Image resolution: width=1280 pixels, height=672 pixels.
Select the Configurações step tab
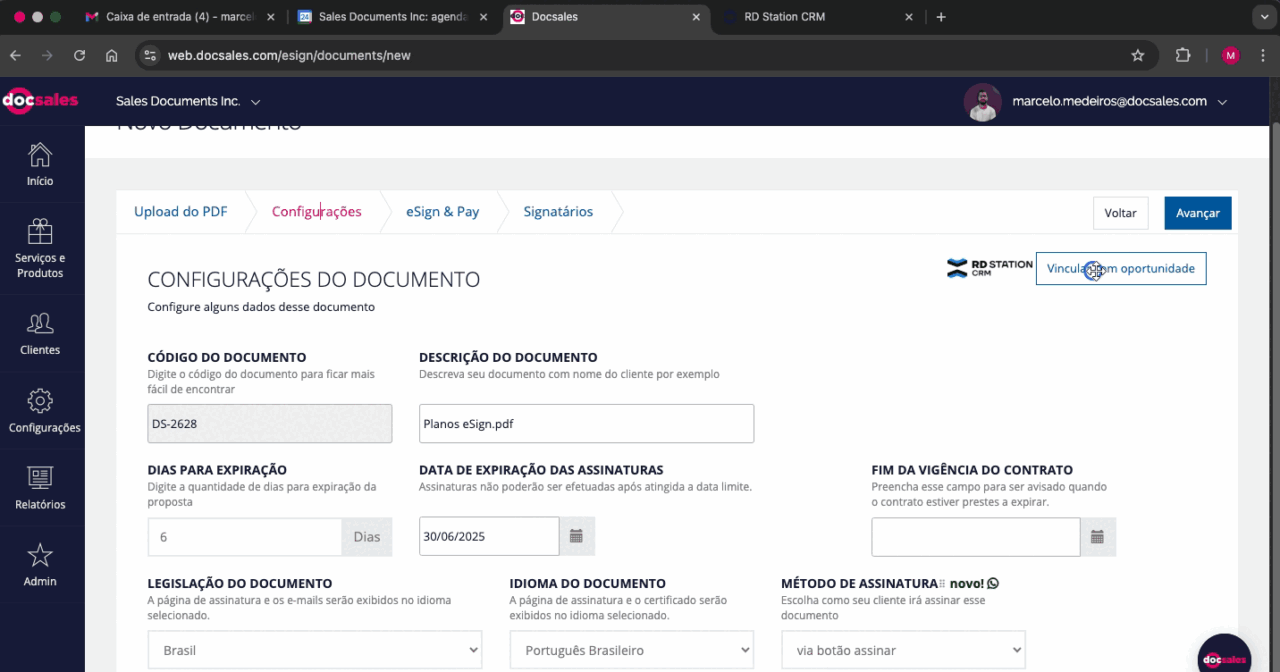coord(317,212)
